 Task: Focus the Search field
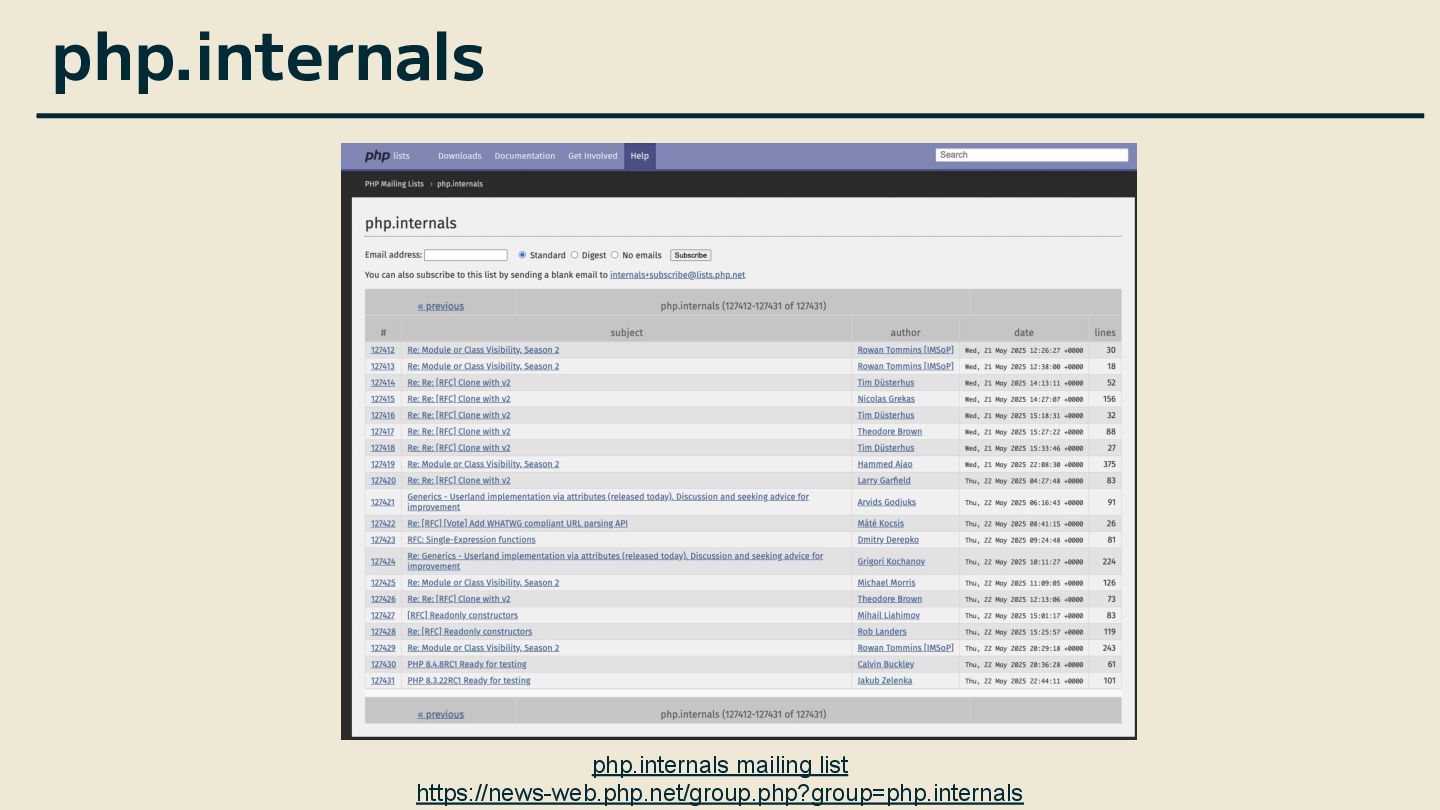(x=1032, y=155)
